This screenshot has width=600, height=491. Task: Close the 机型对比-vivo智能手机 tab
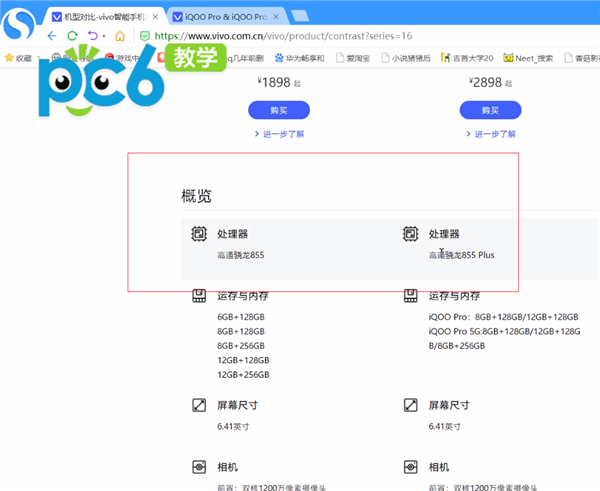point(155,17)
